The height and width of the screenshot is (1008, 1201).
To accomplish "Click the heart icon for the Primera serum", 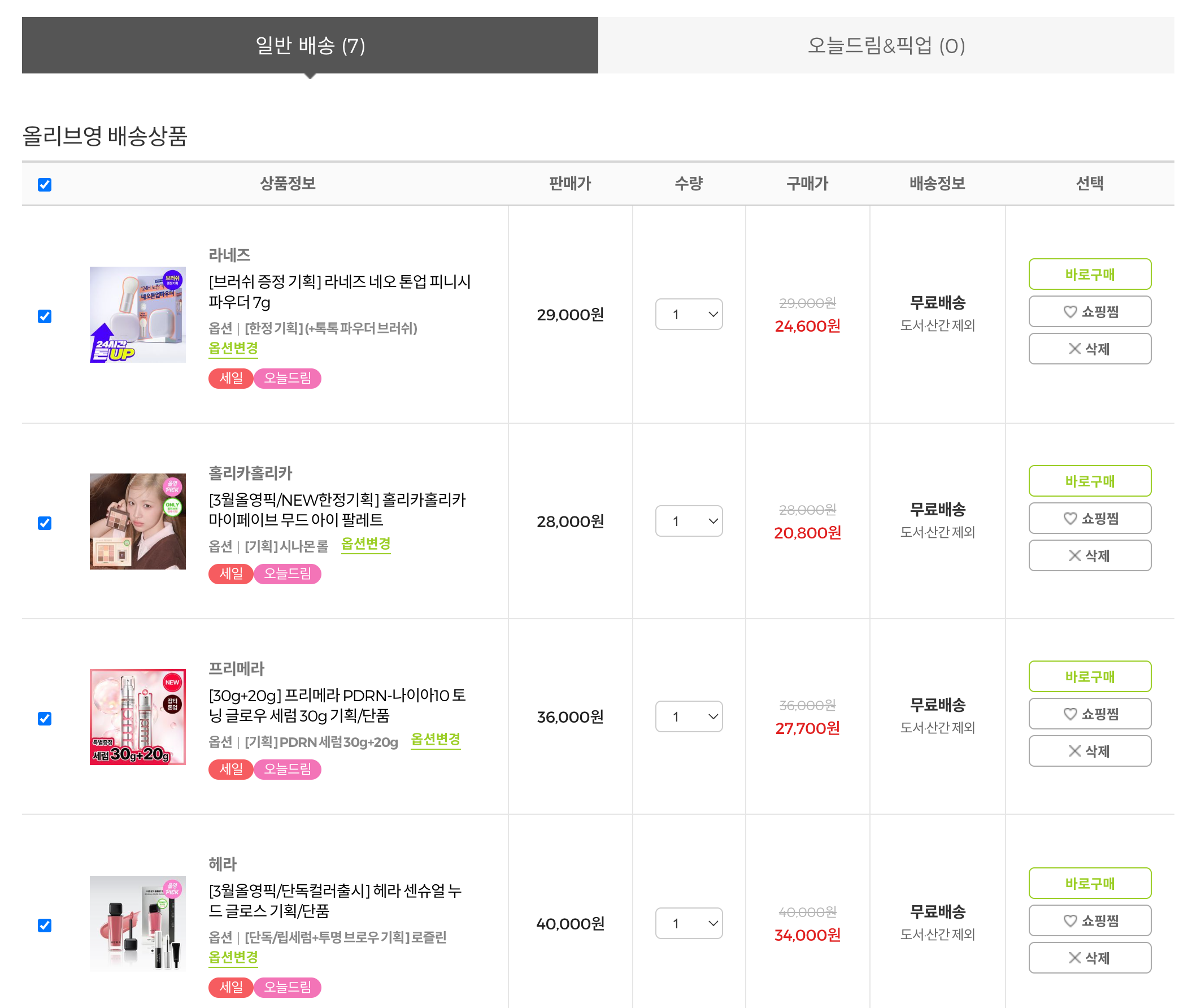I will 1069,714.
